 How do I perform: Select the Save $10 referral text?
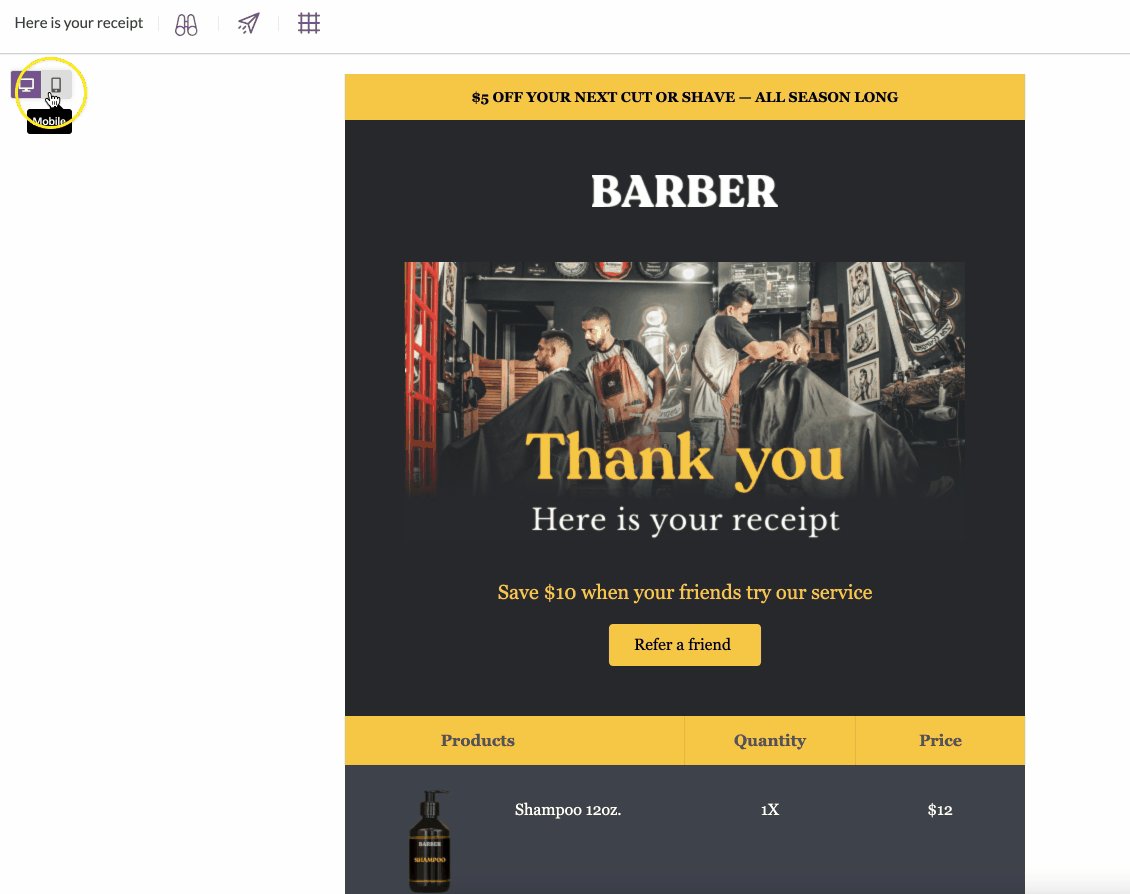click(685, 592)
